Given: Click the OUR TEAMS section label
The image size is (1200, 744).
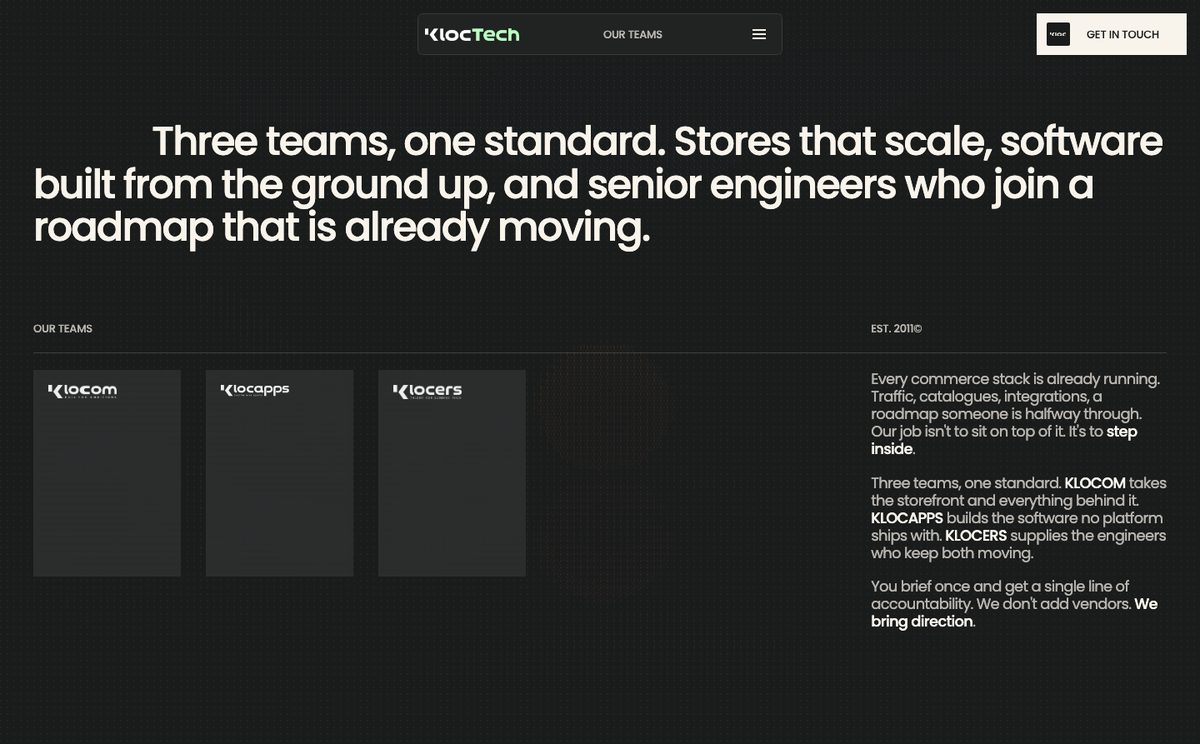Looking at the screenshot, I should (63, 329).
